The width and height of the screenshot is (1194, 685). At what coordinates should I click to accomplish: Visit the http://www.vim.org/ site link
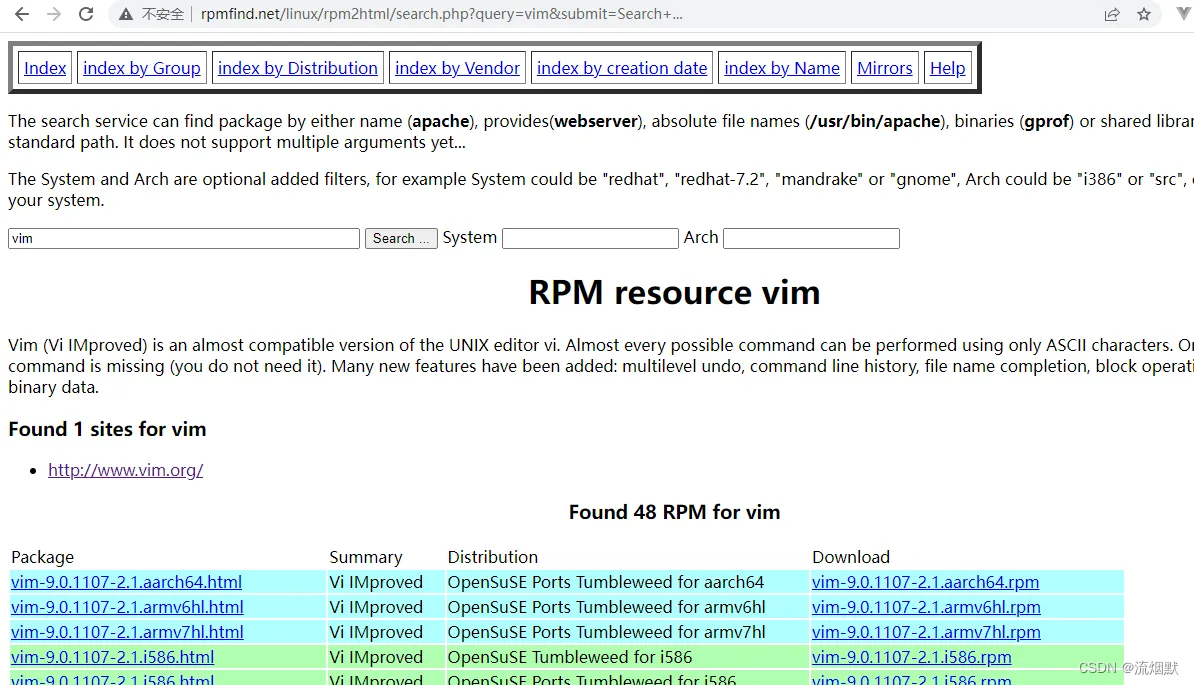click(x=126, y=470)
